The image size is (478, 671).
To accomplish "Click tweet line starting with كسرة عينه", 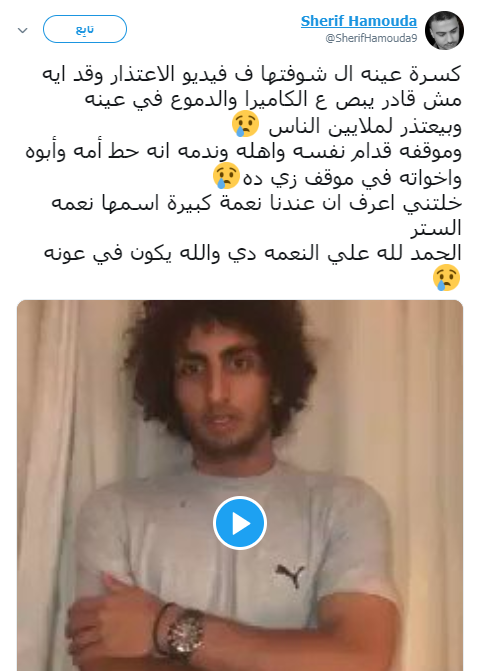I will [252, 74].
